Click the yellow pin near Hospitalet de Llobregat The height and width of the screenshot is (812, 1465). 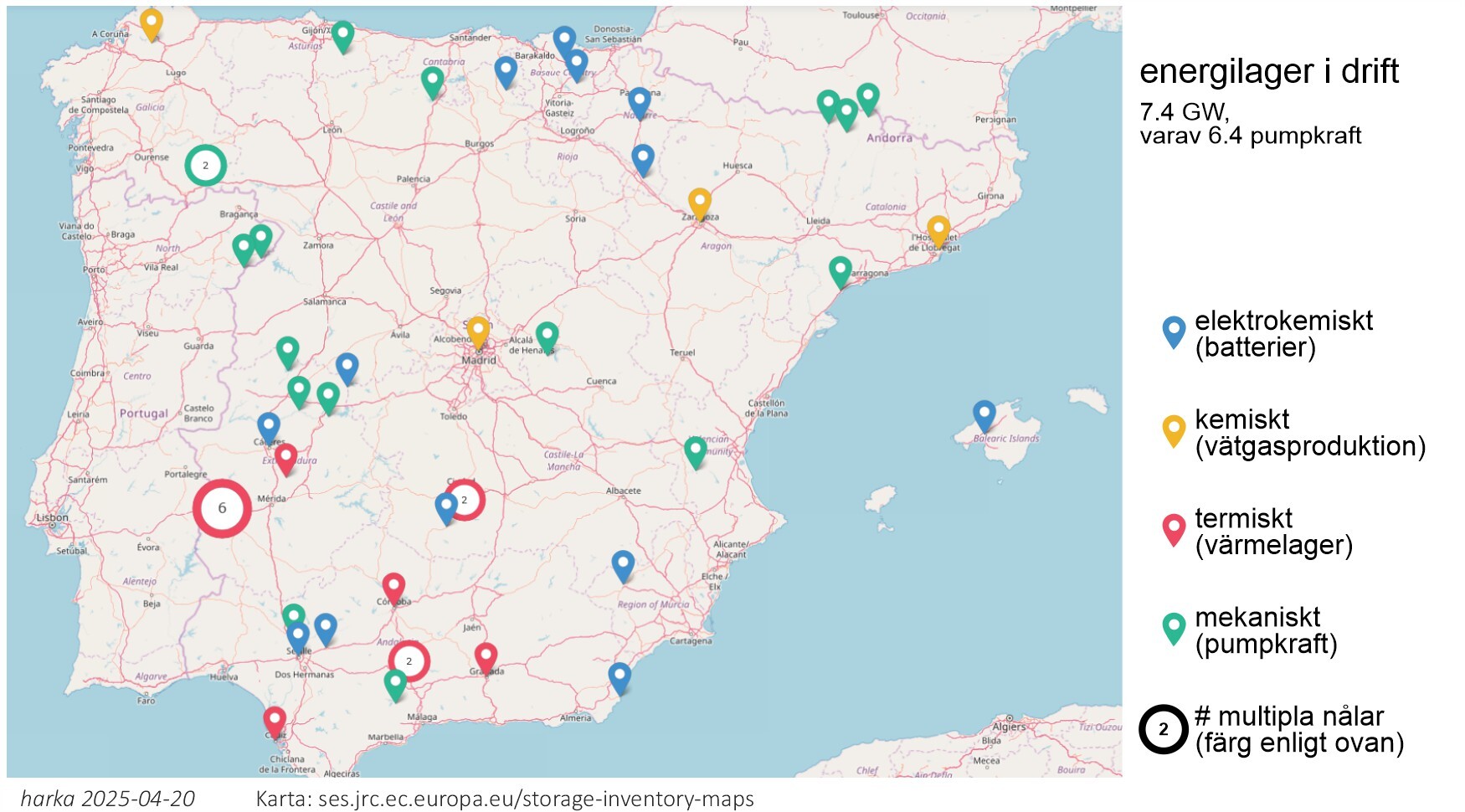click(938, 230)
